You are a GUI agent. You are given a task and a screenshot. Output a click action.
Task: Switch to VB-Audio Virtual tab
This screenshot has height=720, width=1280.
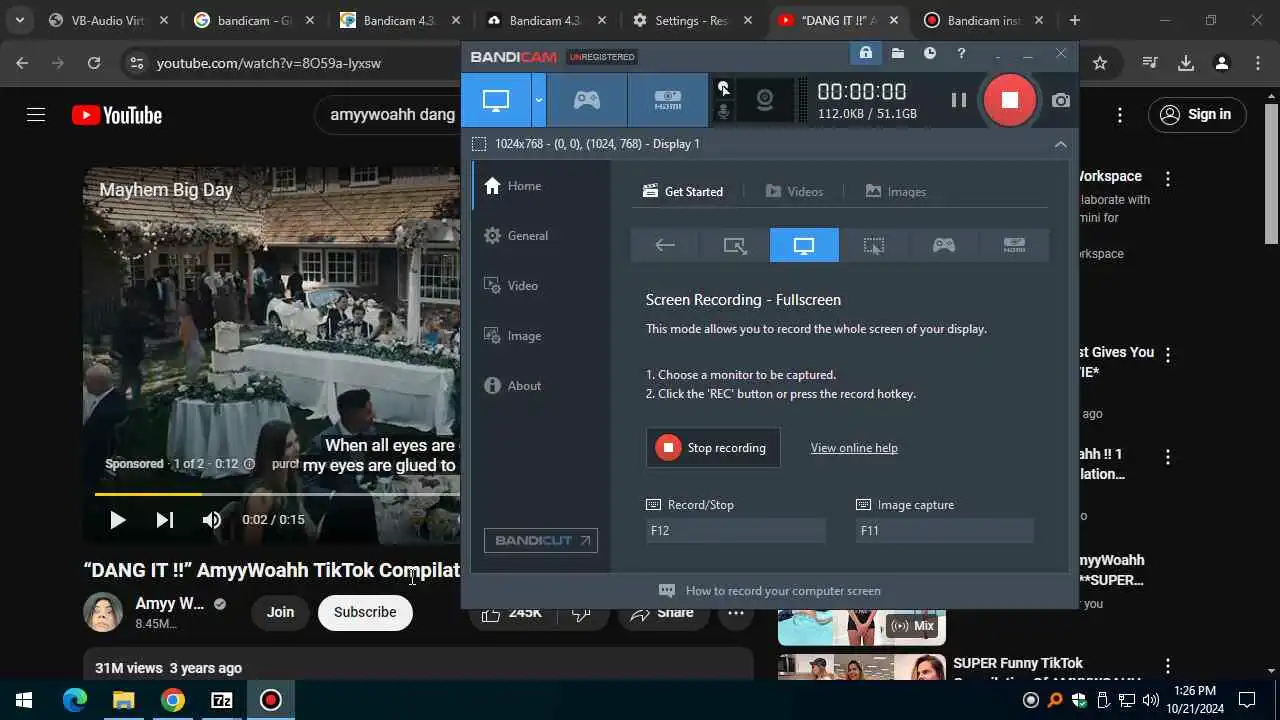point(108,20)
